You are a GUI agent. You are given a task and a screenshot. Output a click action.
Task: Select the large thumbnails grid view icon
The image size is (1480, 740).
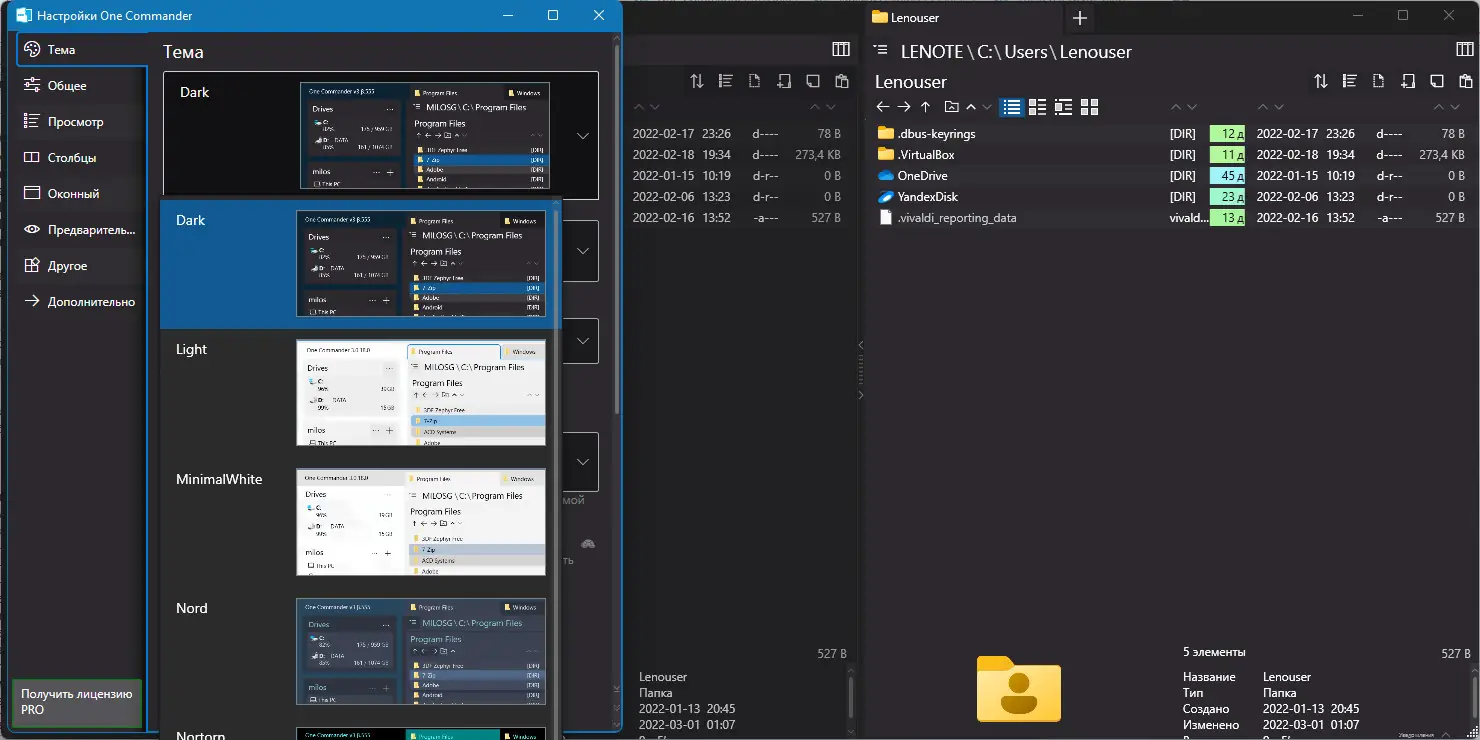tap(1090, 107)
